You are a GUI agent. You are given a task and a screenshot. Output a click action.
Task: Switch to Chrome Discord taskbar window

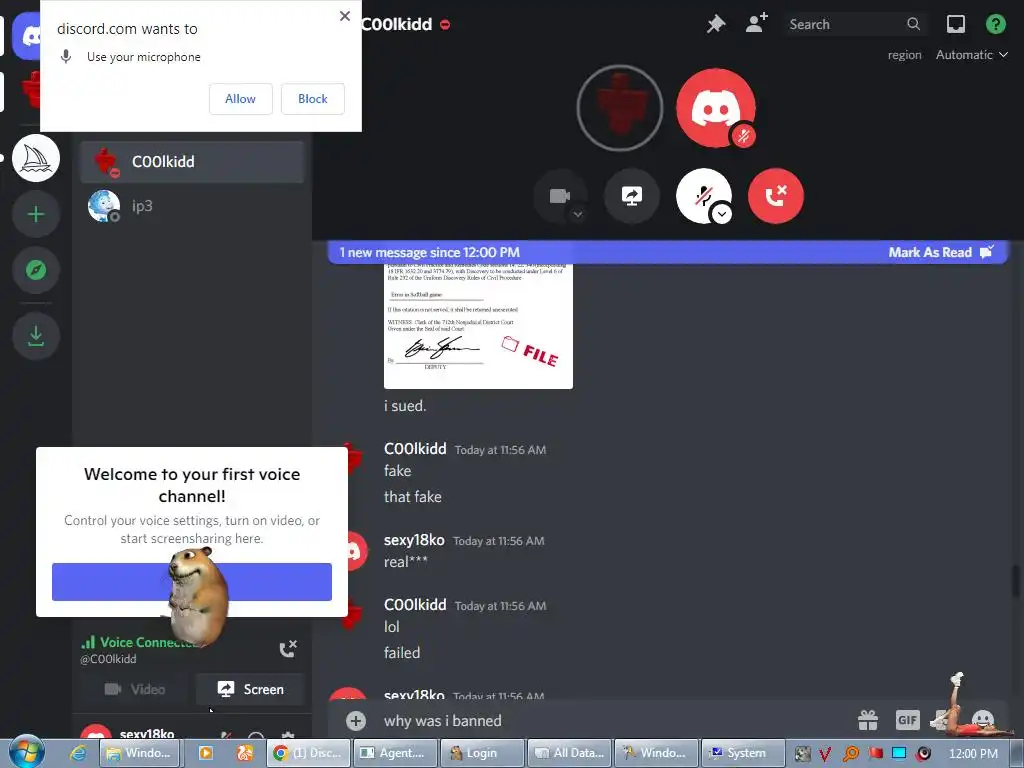tap(308, 754)
